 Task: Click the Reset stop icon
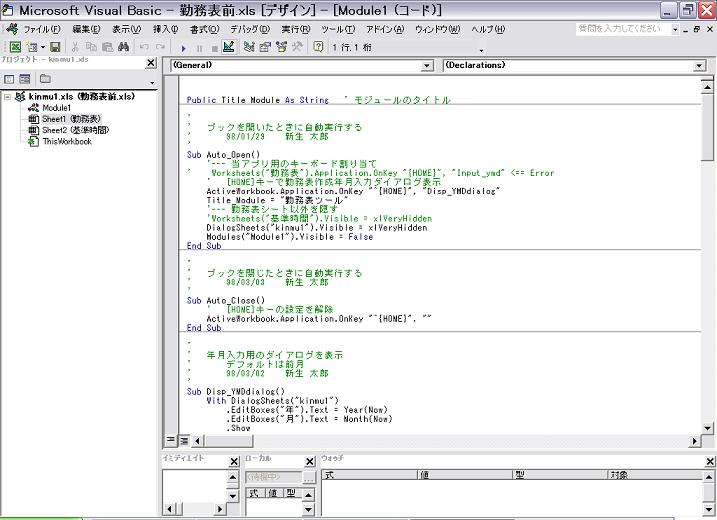pos(214,48)
